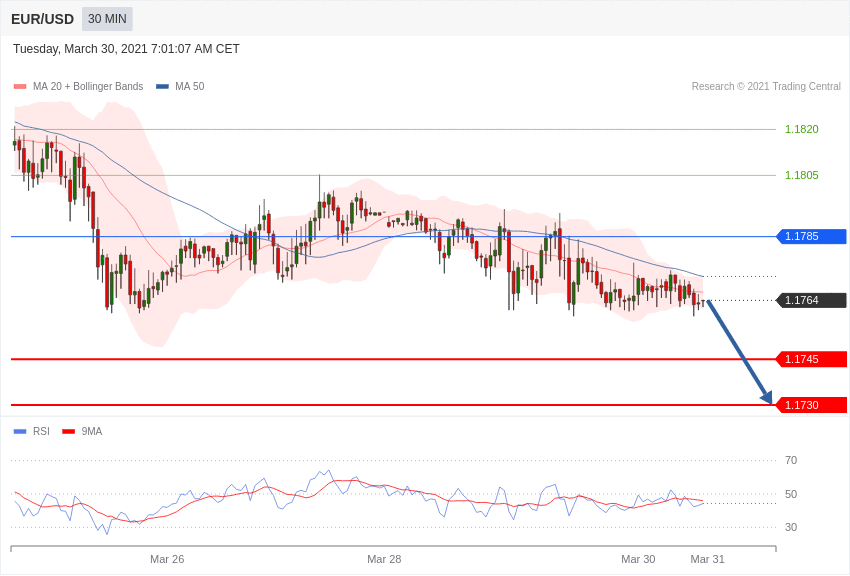Click the 'Mar 26' date axis label

[167, 559]
